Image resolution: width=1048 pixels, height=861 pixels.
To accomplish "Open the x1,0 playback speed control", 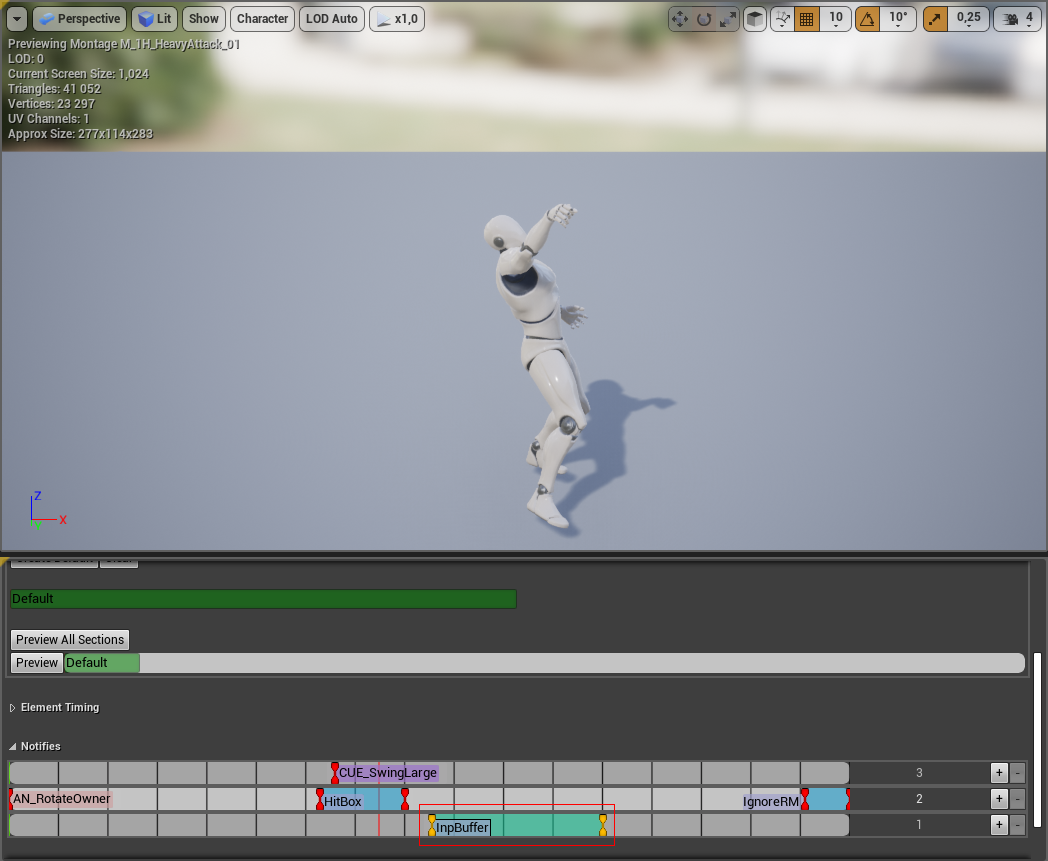I will [396, 19].
